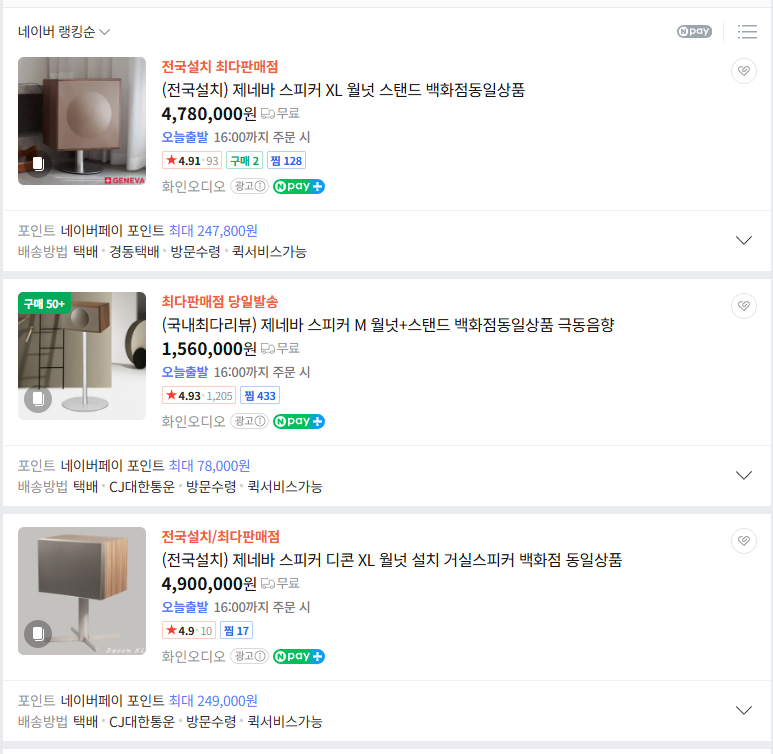Expand point details for the 4,780,000원 listing

pos(743,241)
